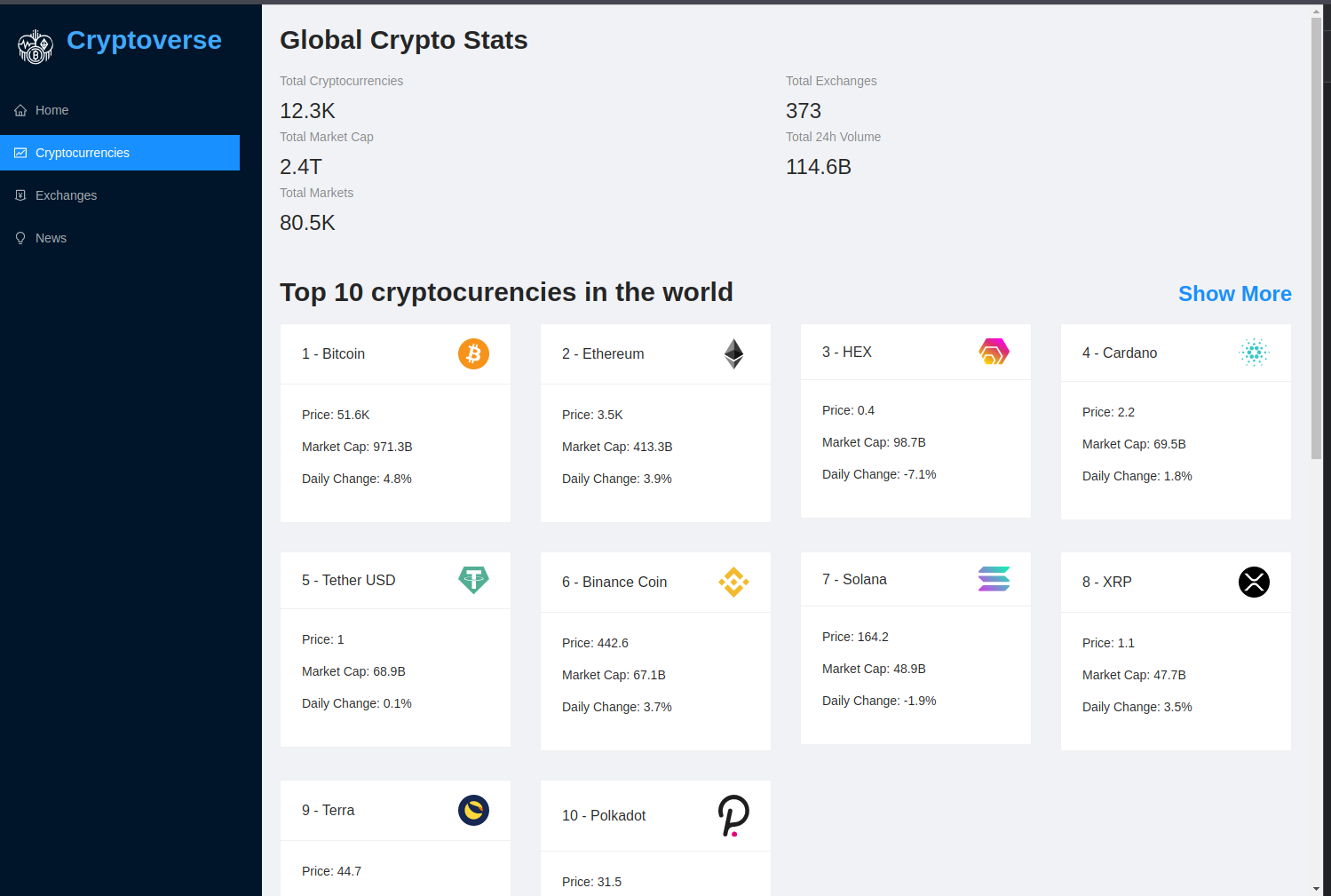Click Binance Coin Price: 442.6 text
This screenshot has height=896, width=1331.
(595, 643)
